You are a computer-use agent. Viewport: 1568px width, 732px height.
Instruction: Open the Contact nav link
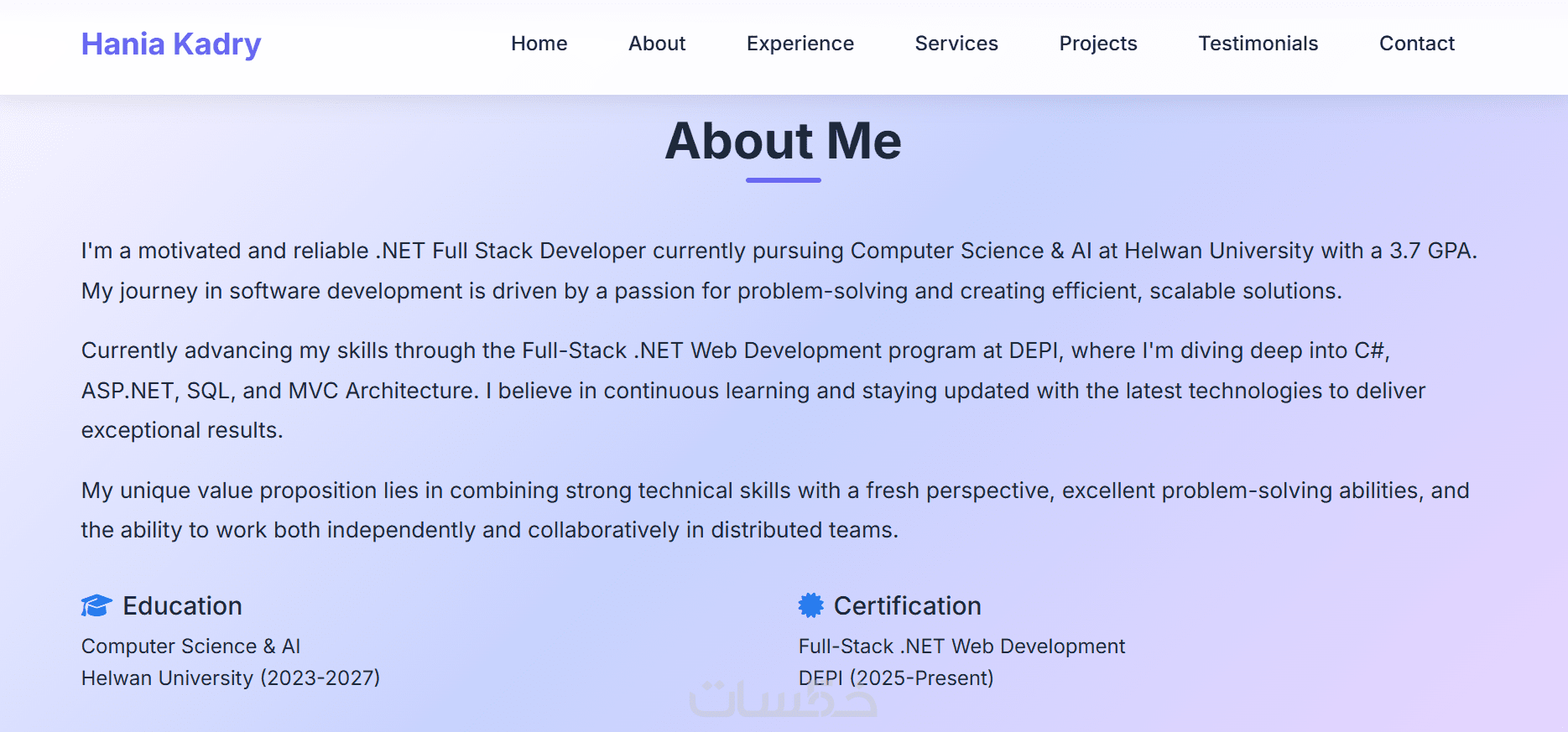pyautogui.click(x=1417, y=44)
